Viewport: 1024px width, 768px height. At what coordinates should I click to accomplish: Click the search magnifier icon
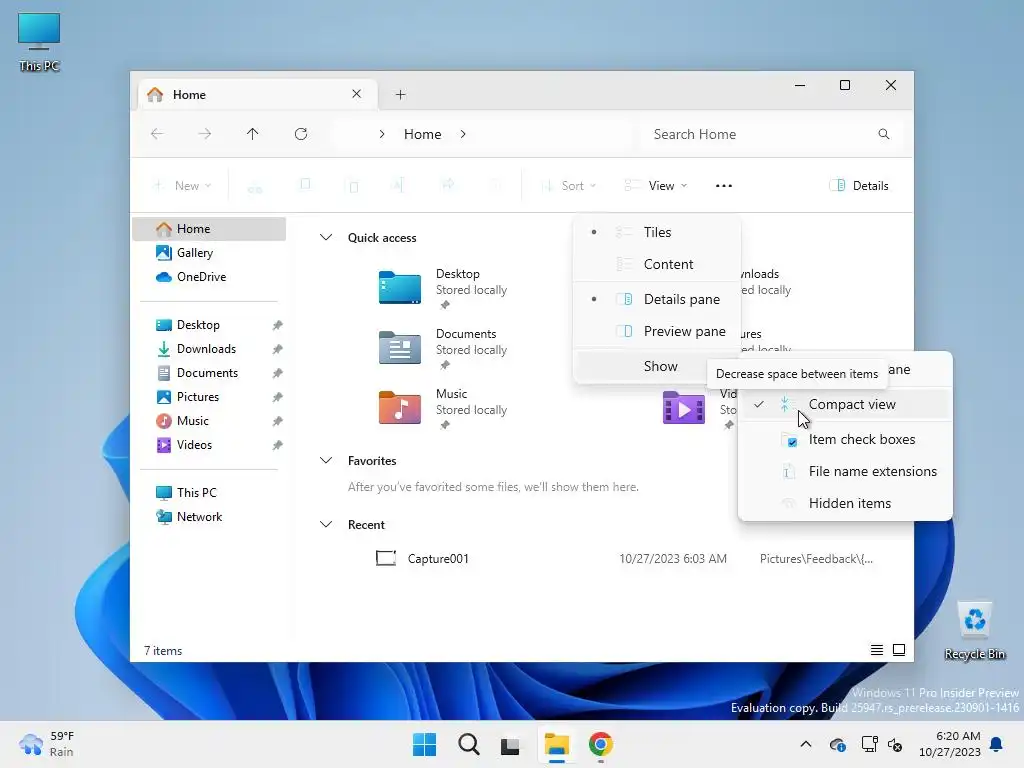[884, 134]
